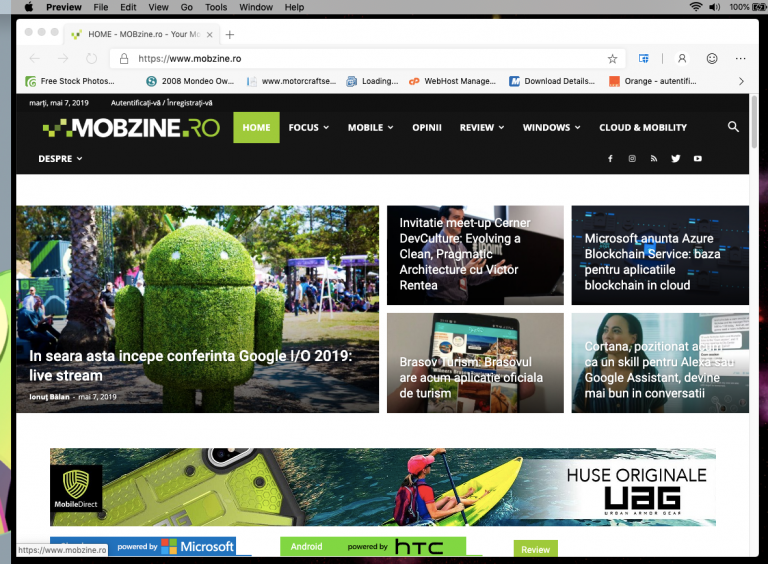Open the Go menu
768x564 pixels.
tap(187, 7)
